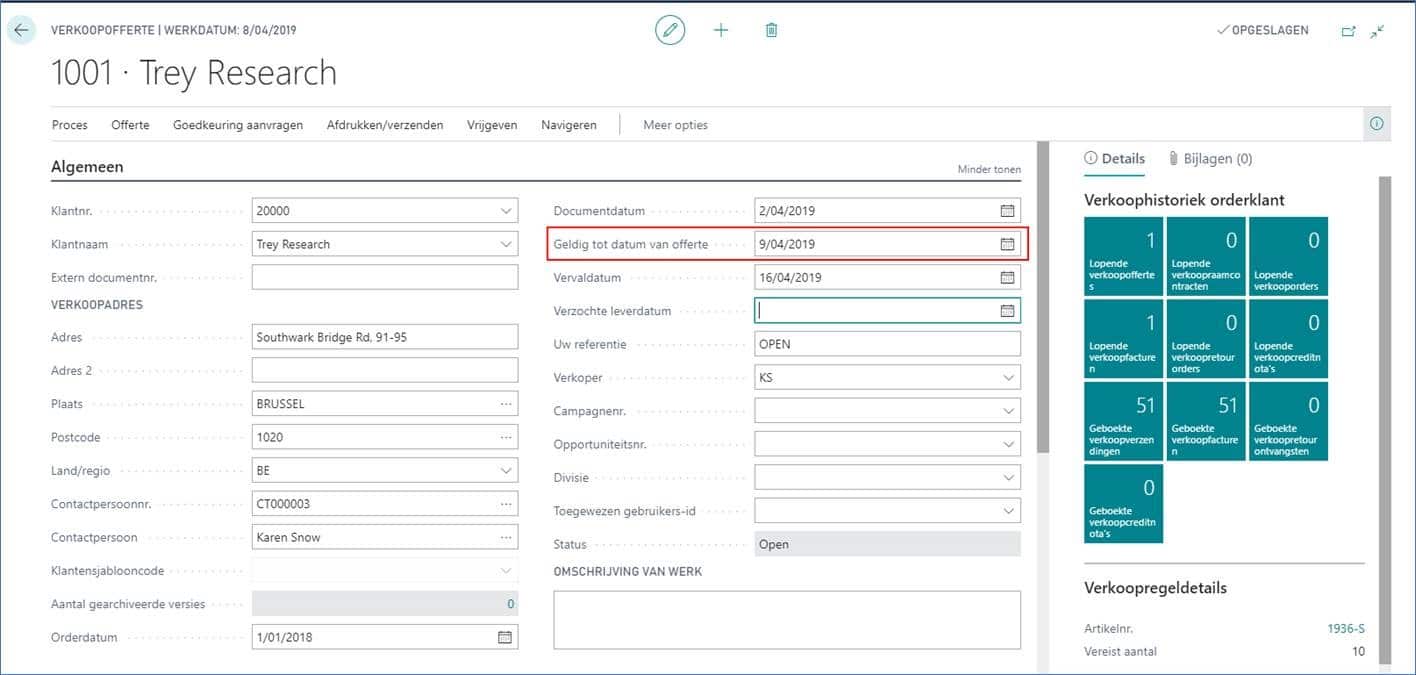This screenshot has width=1416, height=675.
Task: Click the Adres field
Action: pyautogui.click(x=385, y=337)
